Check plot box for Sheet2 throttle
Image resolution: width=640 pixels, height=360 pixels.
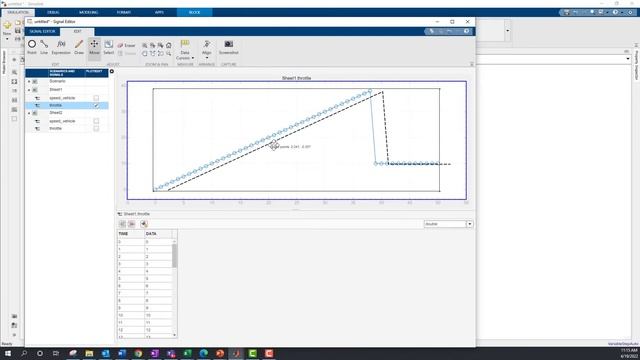click(x=96, y=129)
